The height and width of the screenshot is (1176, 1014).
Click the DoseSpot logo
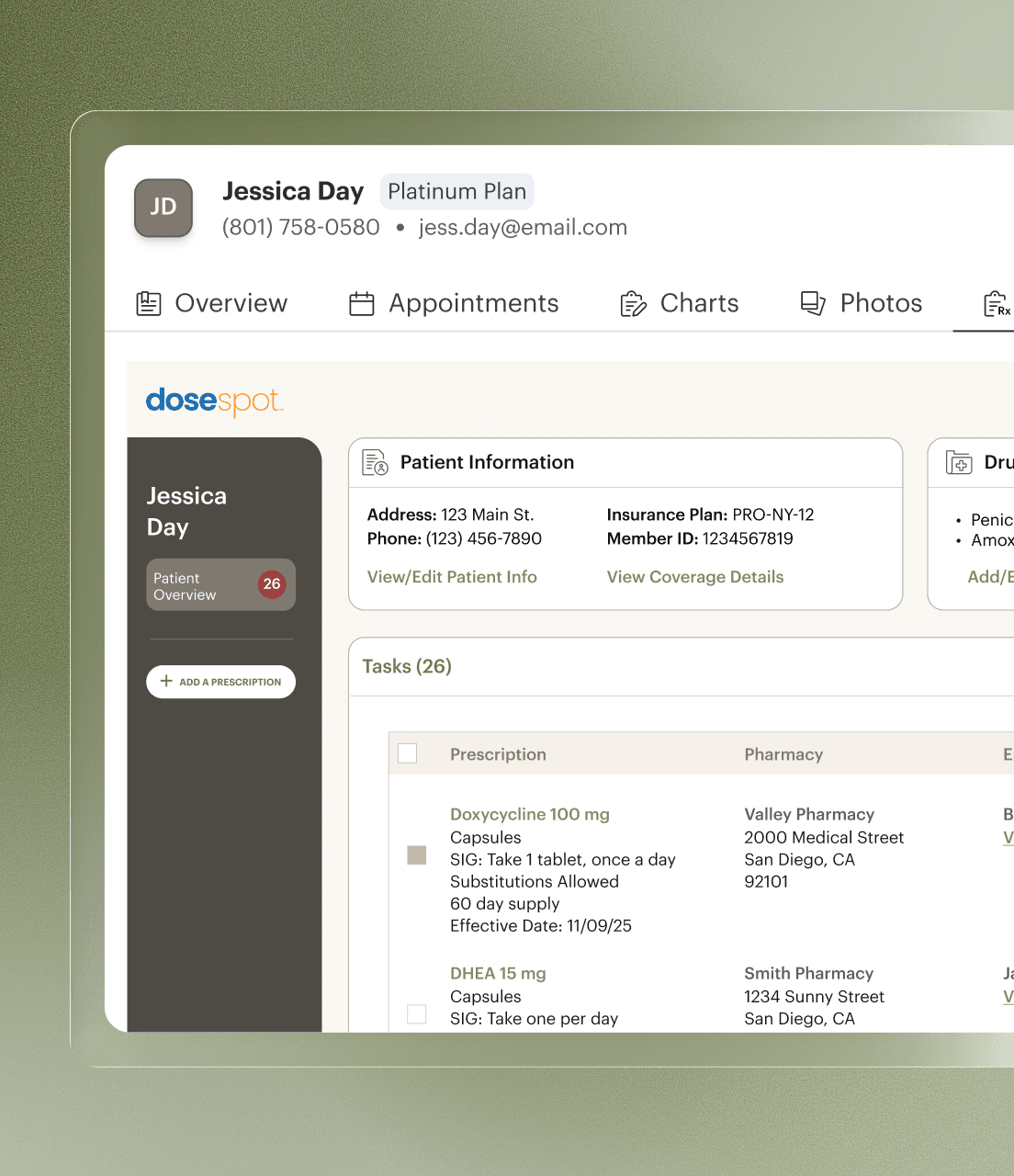(215, 401)
